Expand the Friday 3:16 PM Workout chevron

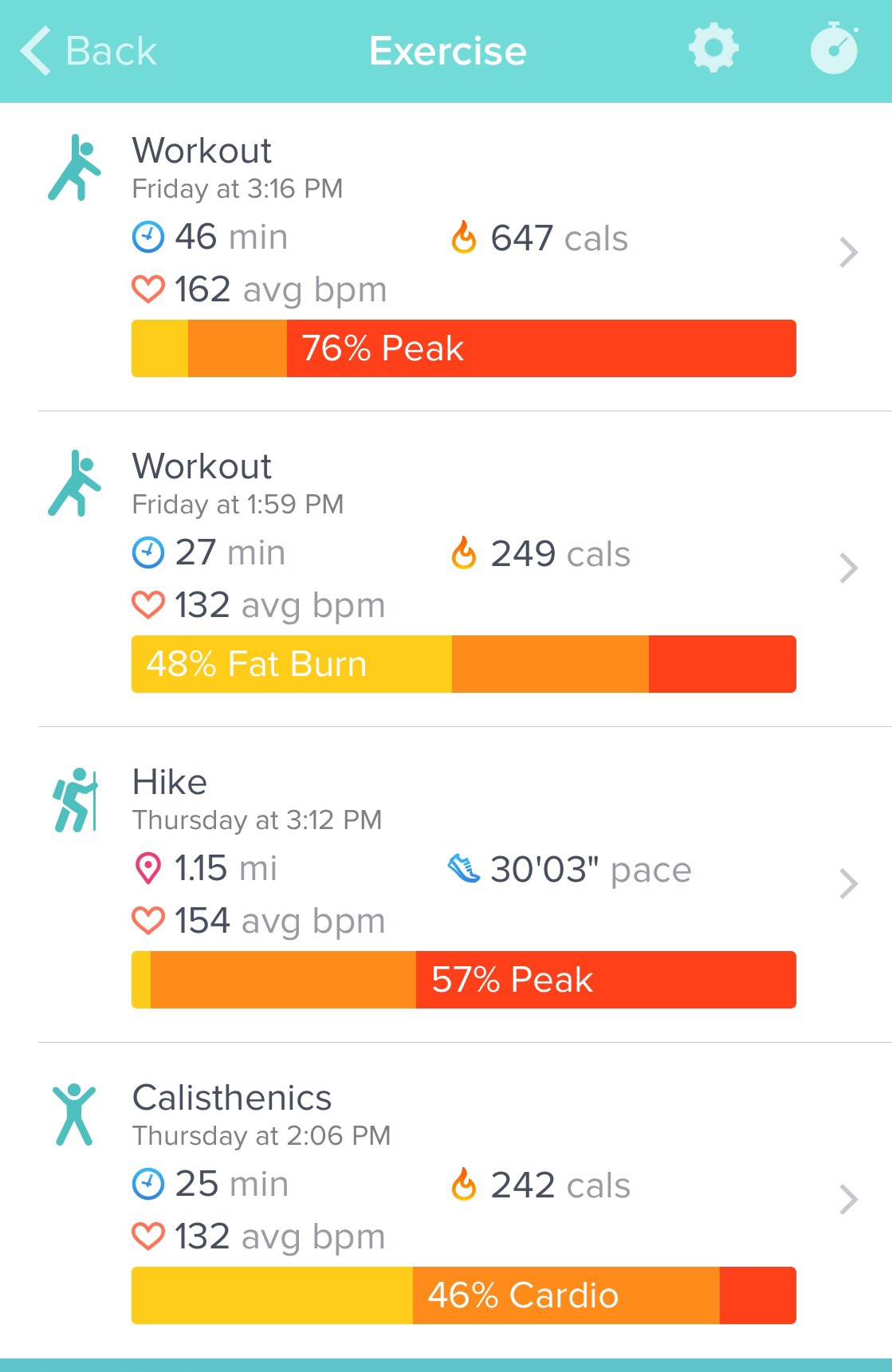coord(848,253)
